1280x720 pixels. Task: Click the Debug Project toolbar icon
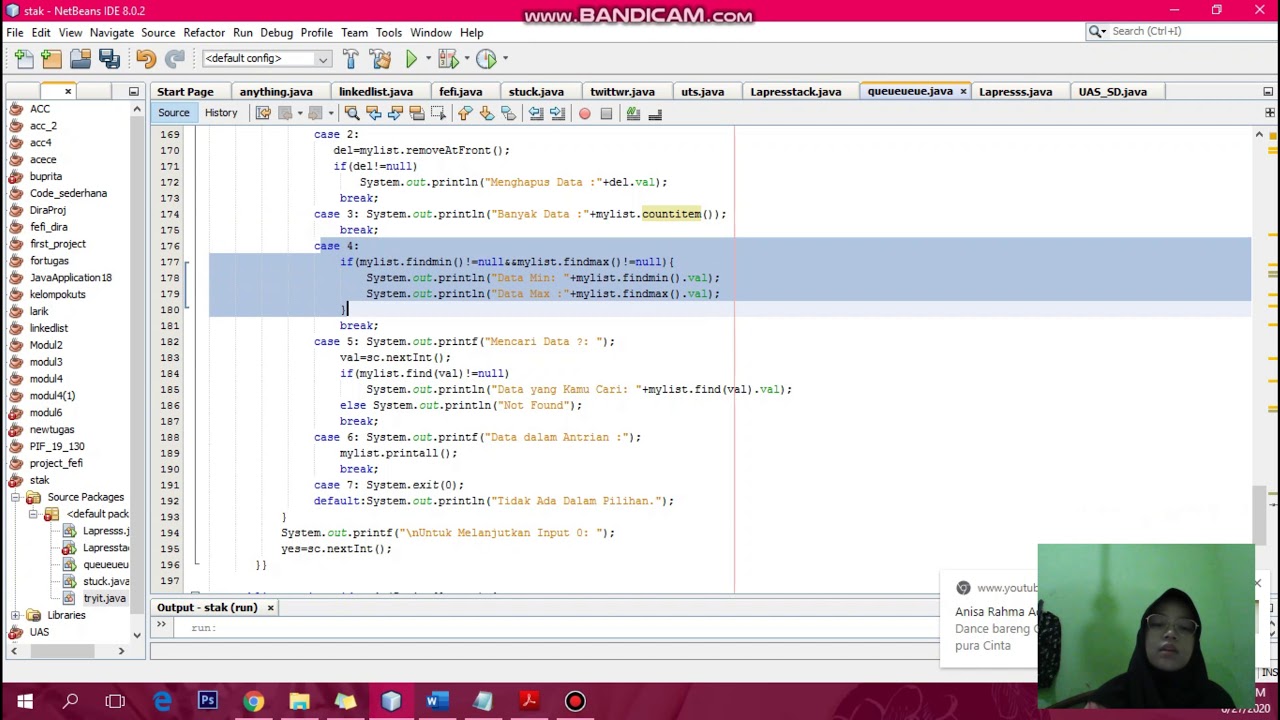[447, 59]
